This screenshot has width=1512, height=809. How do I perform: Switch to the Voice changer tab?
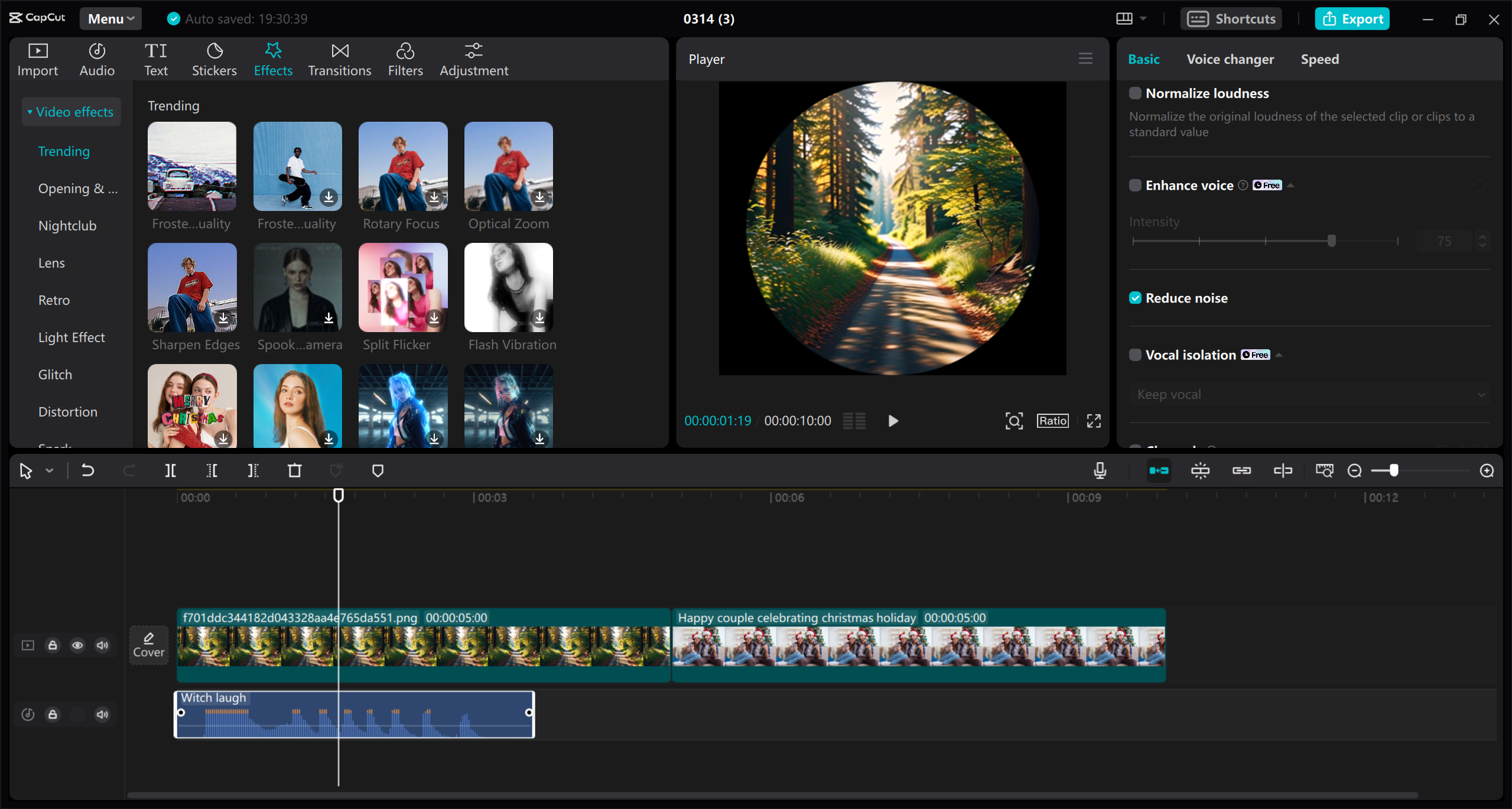pyautogui.click(x=1230, y=59)
